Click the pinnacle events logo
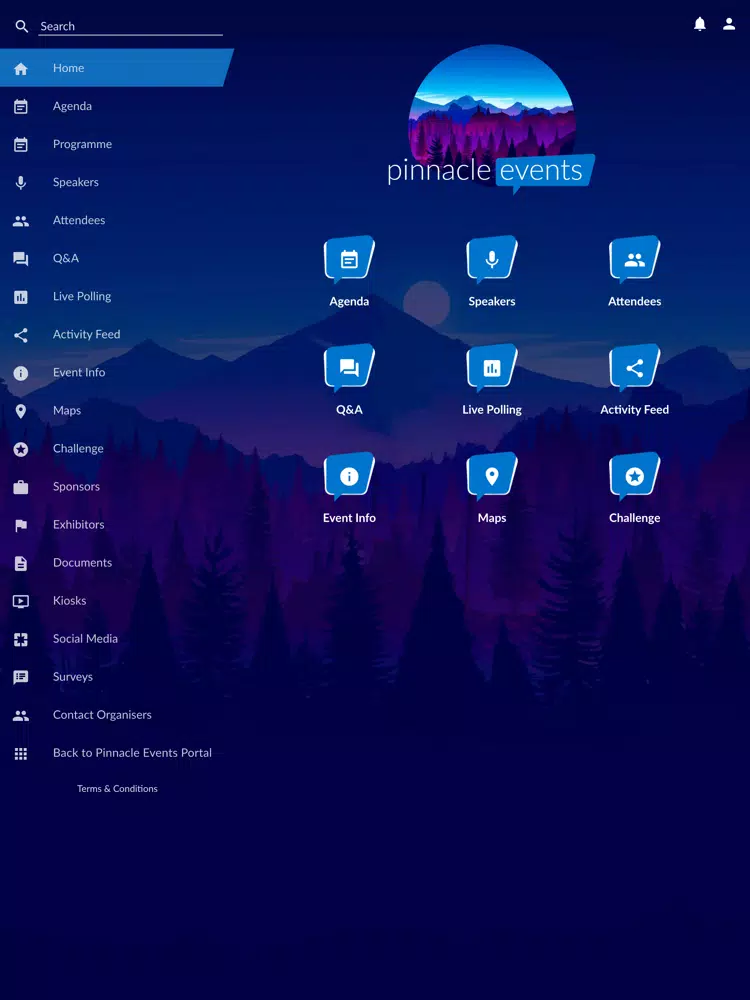This screenshot has height=1000, width=750. coord(491,119)
